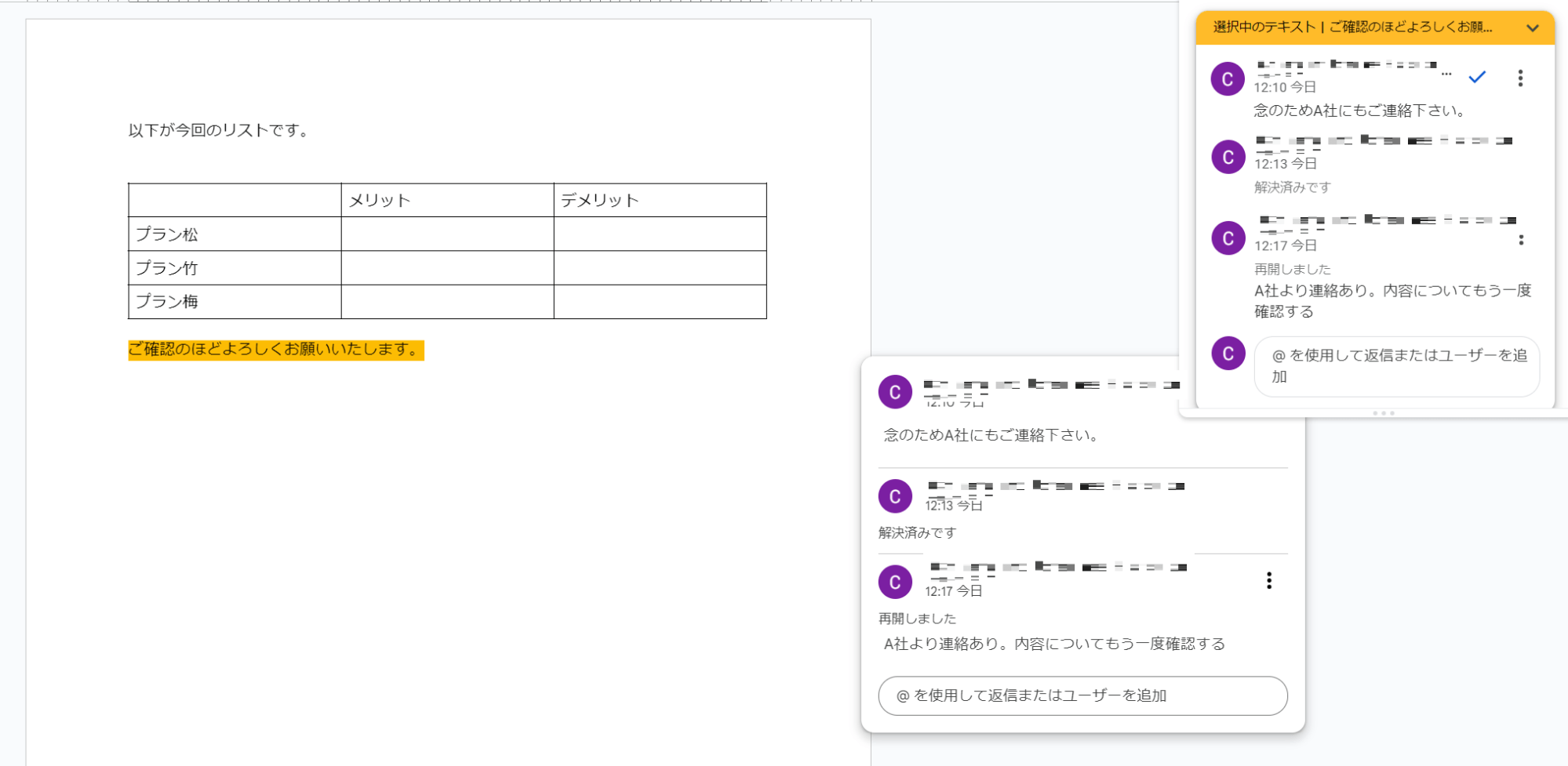Click the デメリット header cell

(659, 201)
